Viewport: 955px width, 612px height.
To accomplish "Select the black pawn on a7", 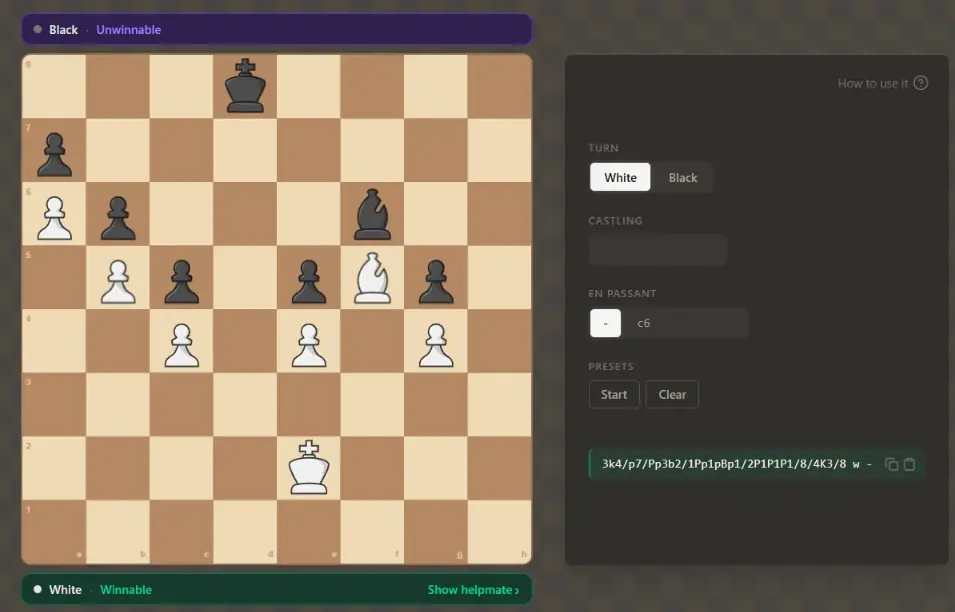I will [x=54, y=155].
